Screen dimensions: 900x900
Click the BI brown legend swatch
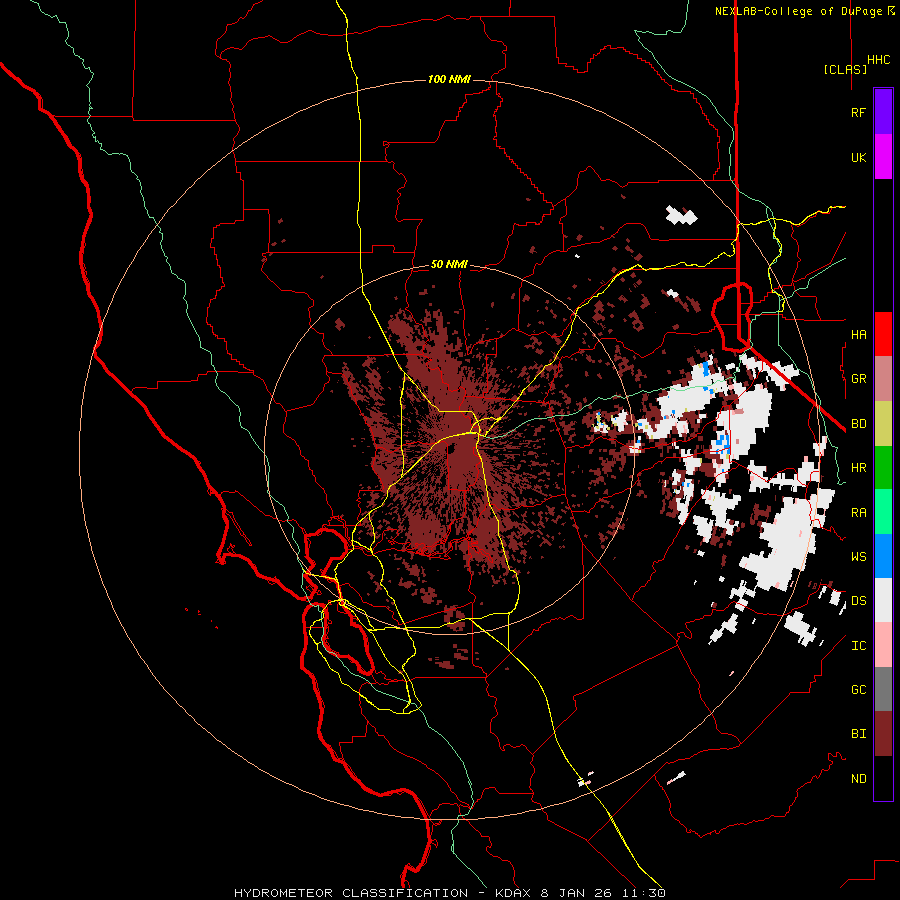pyautogui.click(x=883, y=734)
